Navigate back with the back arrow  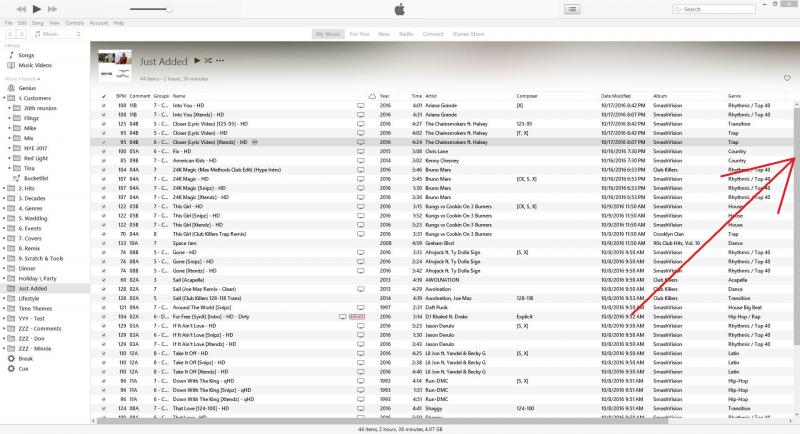(10, 34)
